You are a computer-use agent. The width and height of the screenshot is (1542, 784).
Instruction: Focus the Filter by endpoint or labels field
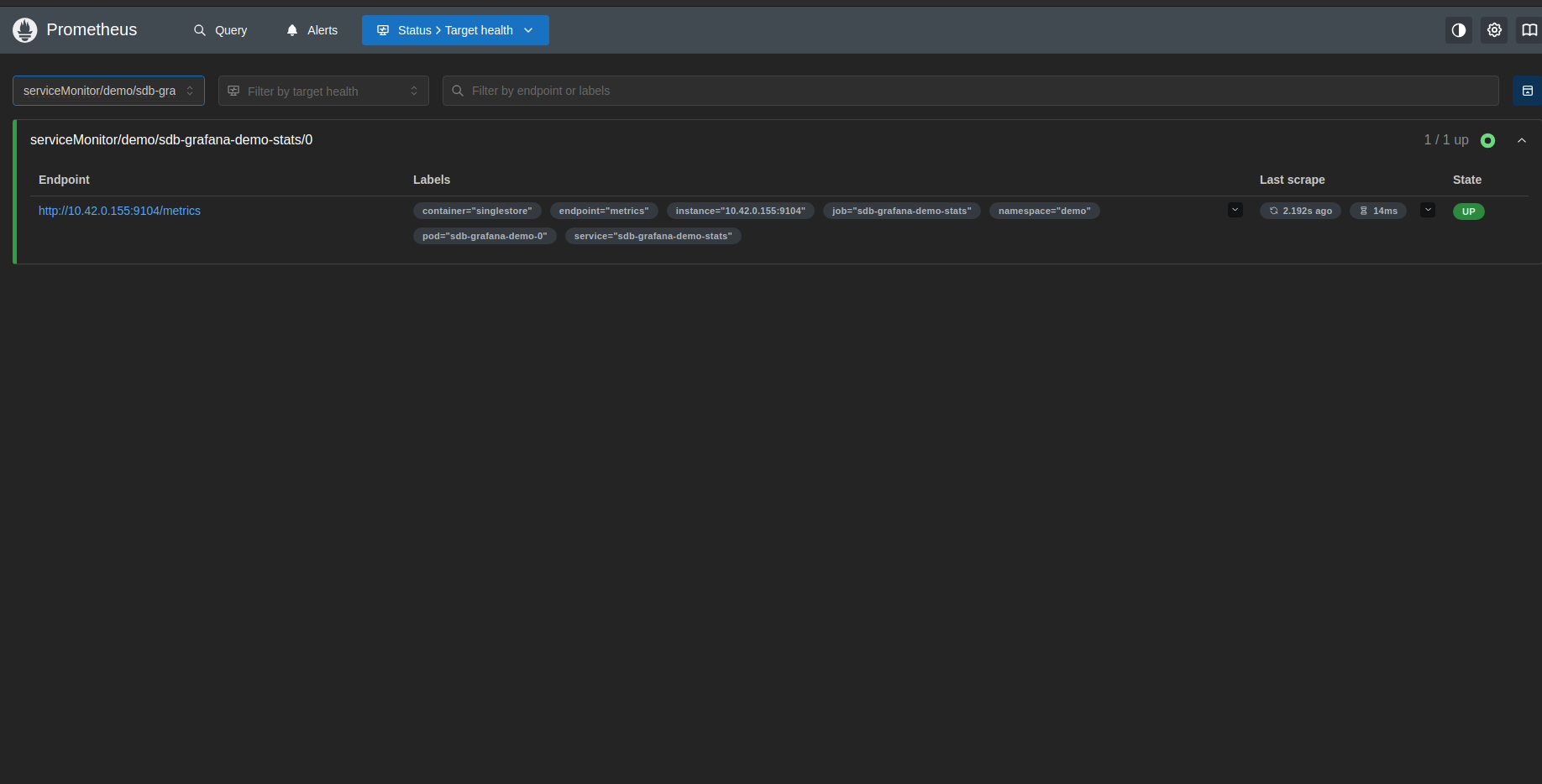coord(970,91)
